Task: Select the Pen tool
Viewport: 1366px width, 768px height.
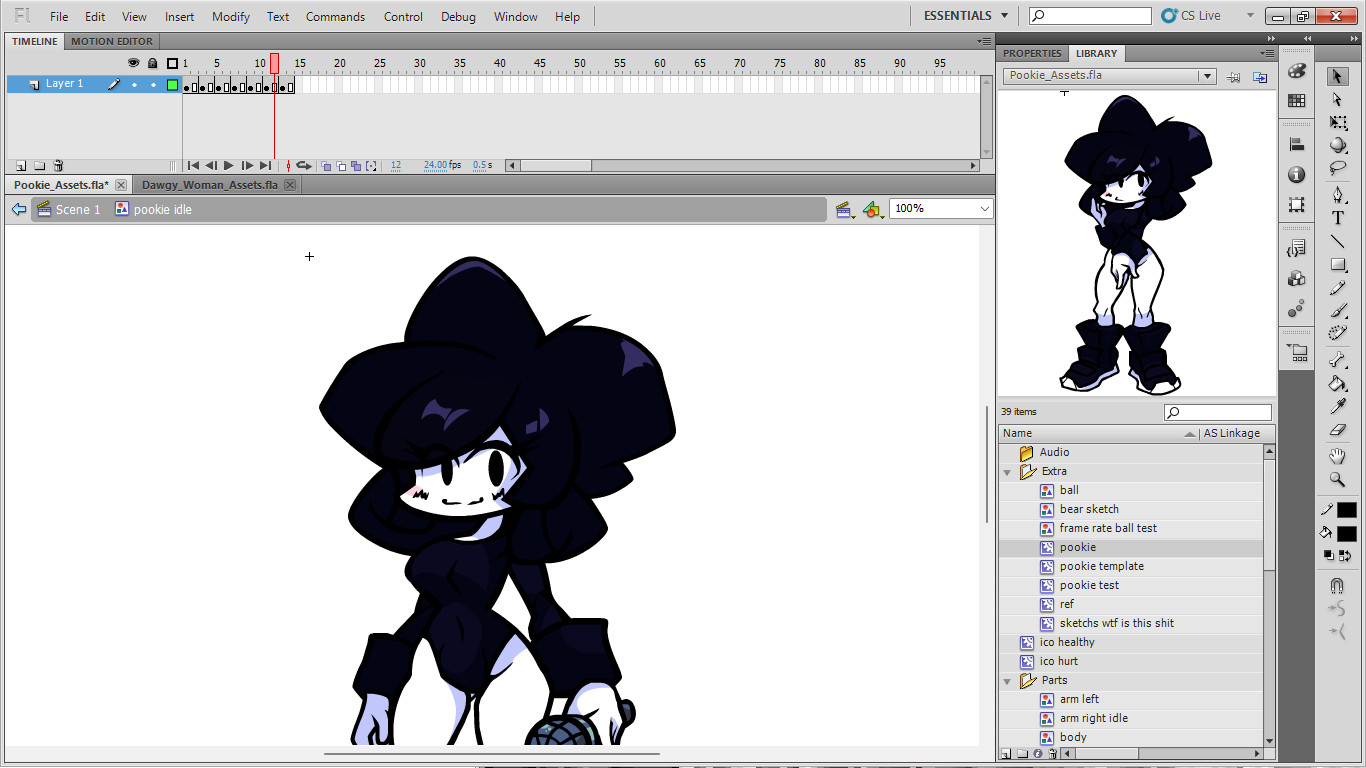Action: click(1338, 194)
